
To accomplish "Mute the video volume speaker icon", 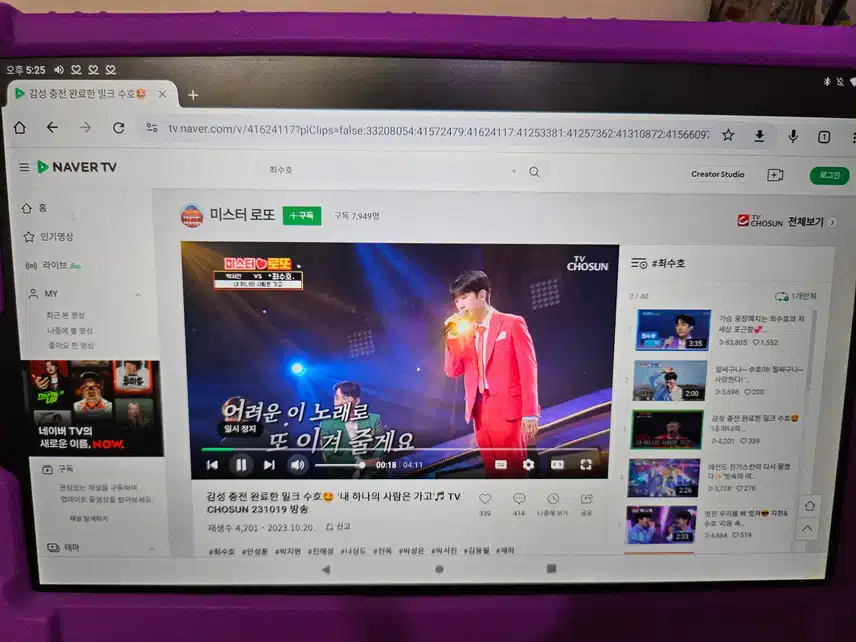I will point(298,465).
